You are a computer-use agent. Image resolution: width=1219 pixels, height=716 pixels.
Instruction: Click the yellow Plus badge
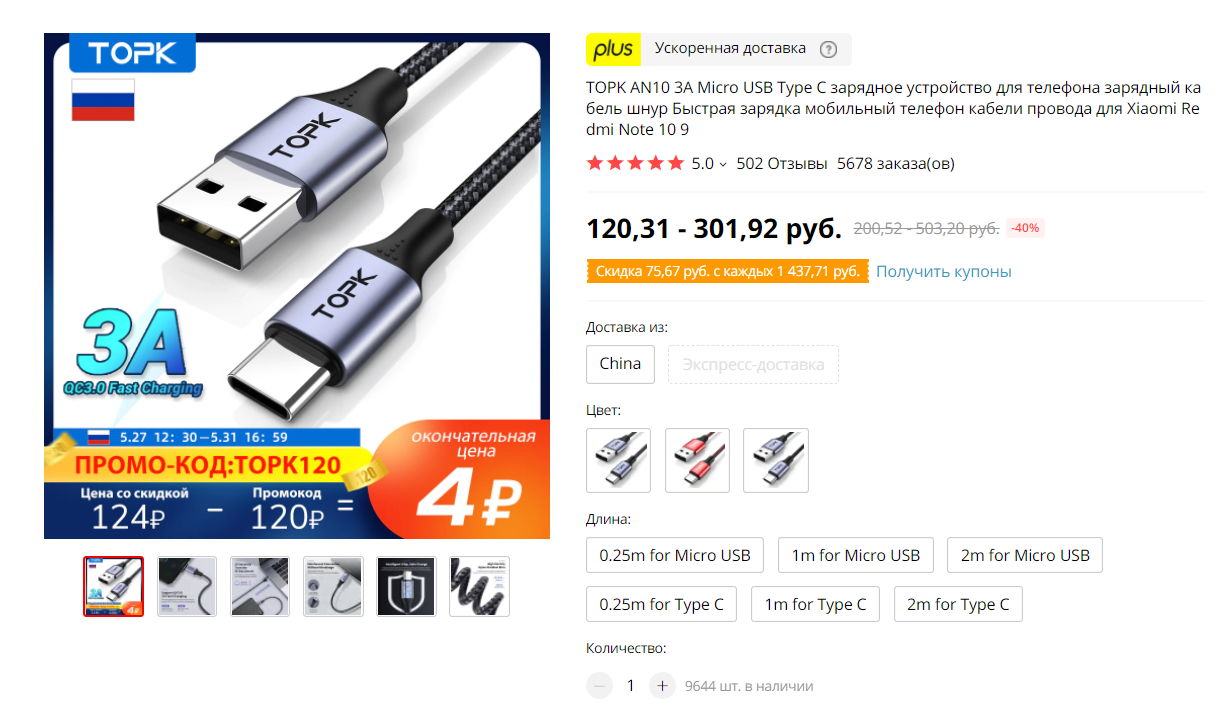pos(613,49)
